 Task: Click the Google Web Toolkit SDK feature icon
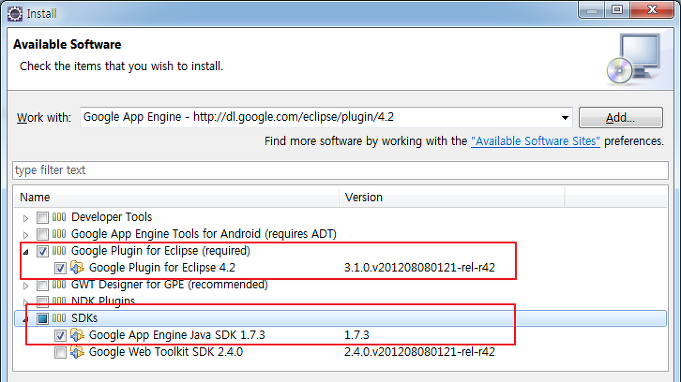point(77,352)
